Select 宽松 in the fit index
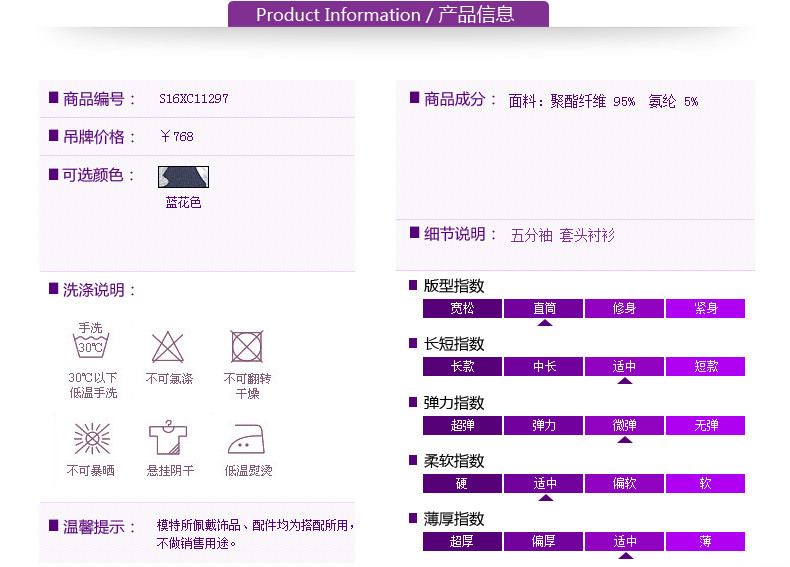790x567 pixels. pyautogui.click(x=463, y=308)
